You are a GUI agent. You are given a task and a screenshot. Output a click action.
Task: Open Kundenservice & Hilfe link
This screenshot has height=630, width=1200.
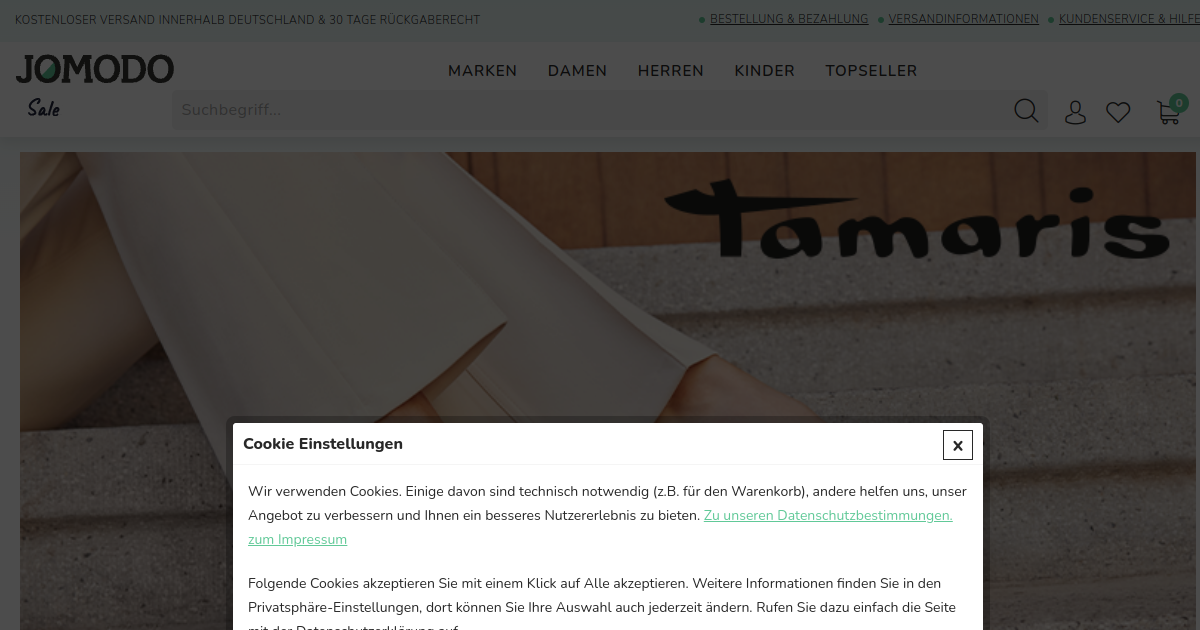coord(1129,19)
